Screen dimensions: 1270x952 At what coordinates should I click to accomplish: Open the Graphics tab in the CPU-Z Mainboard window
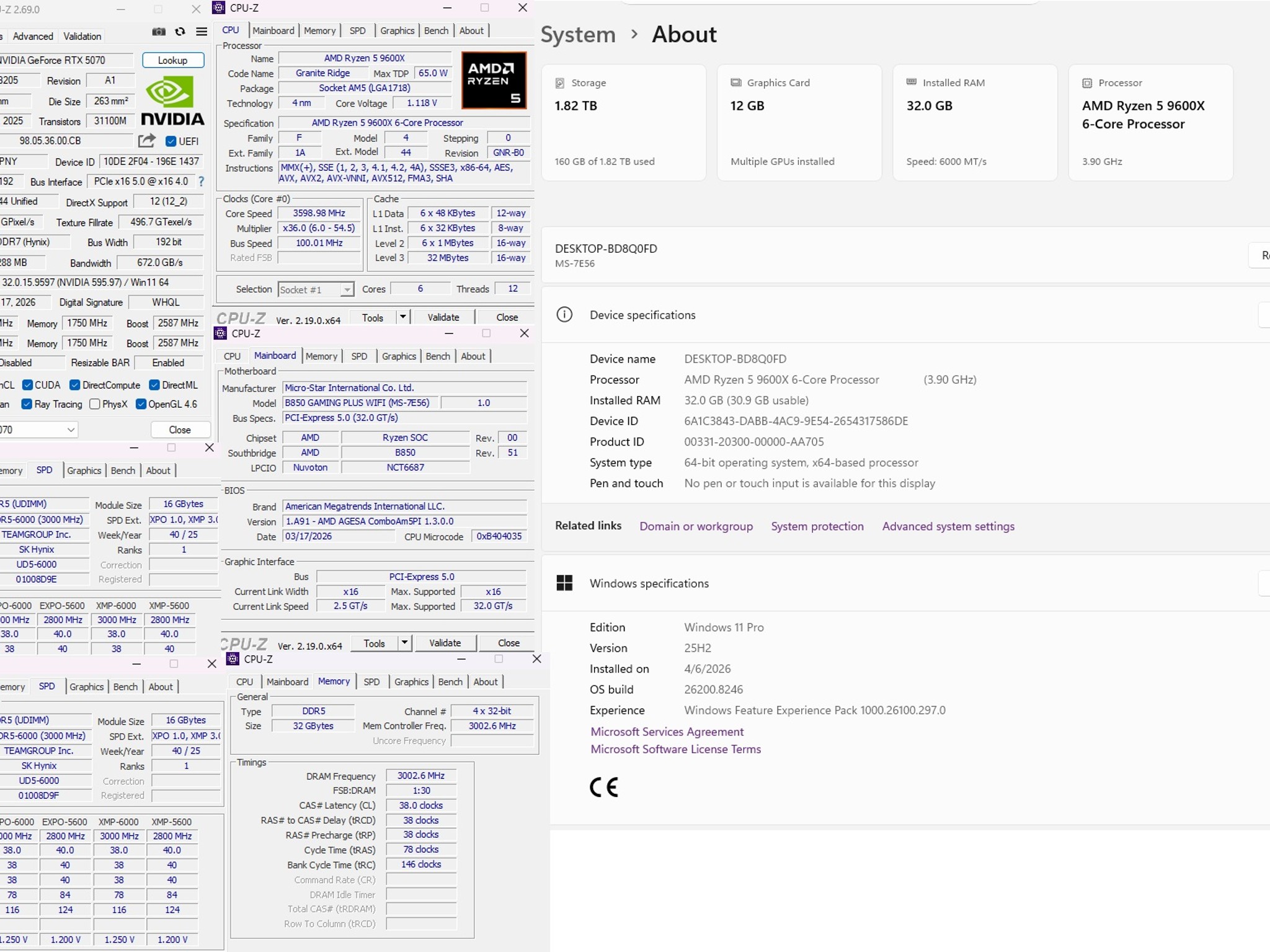[399, 356]
